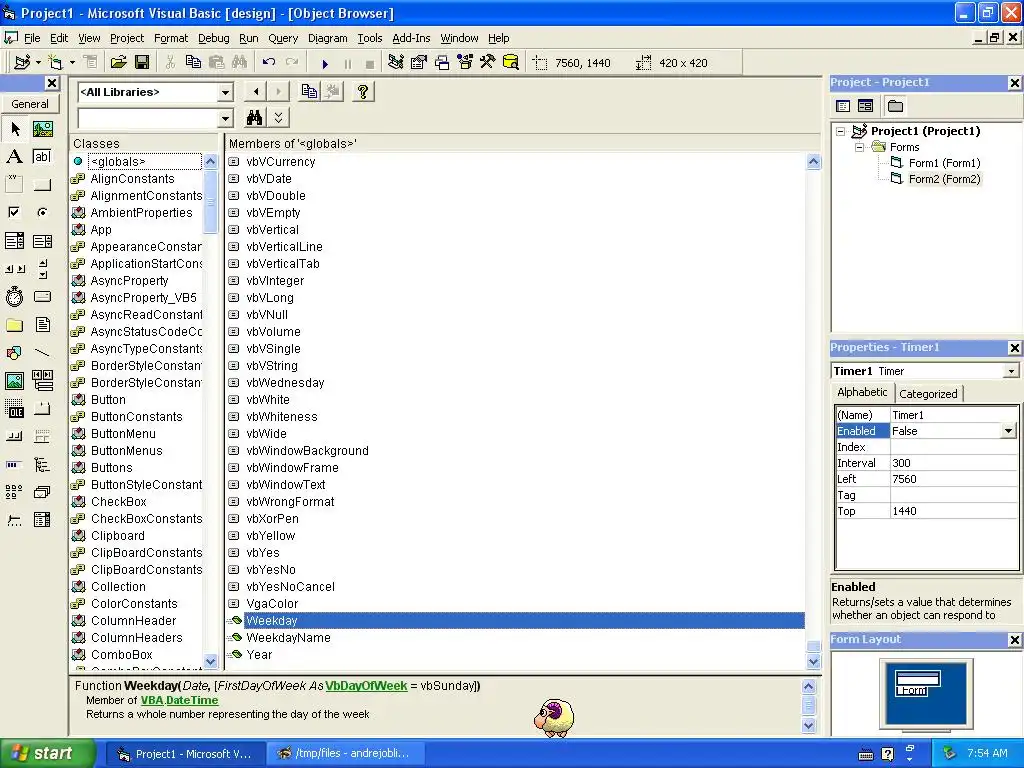Select the Timer control tool
The width and height of the screenshot is (1024, 768).
click(14, 296)
